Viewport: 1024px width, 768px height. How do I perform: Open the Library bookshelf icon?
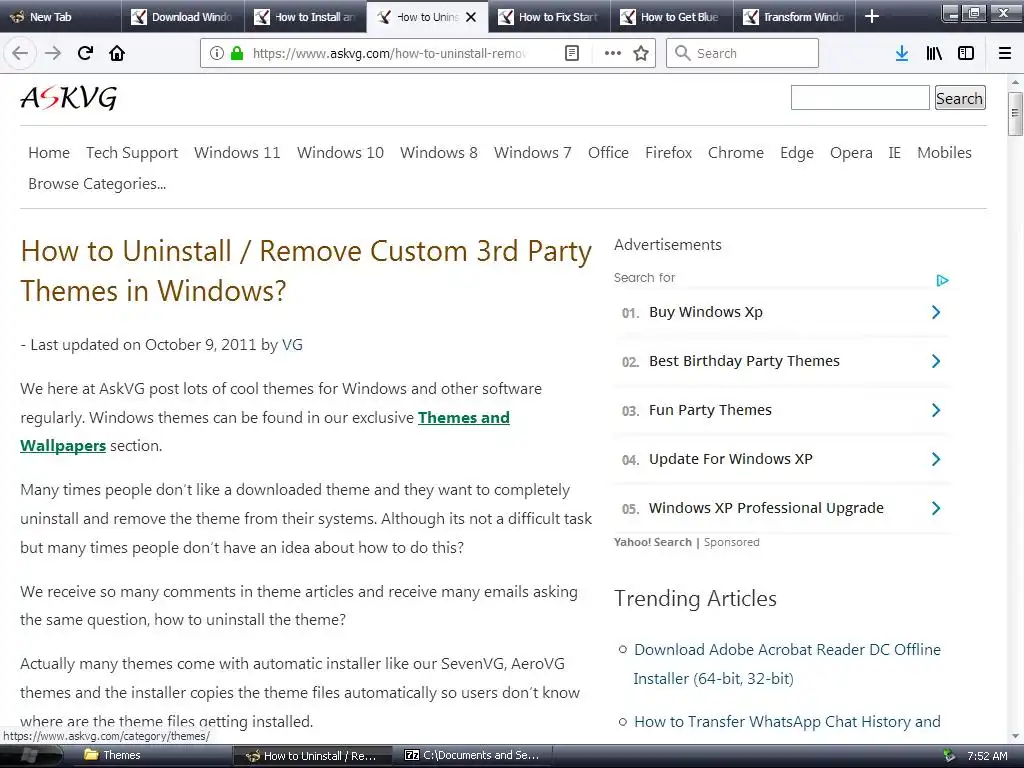tap(934, 53)
